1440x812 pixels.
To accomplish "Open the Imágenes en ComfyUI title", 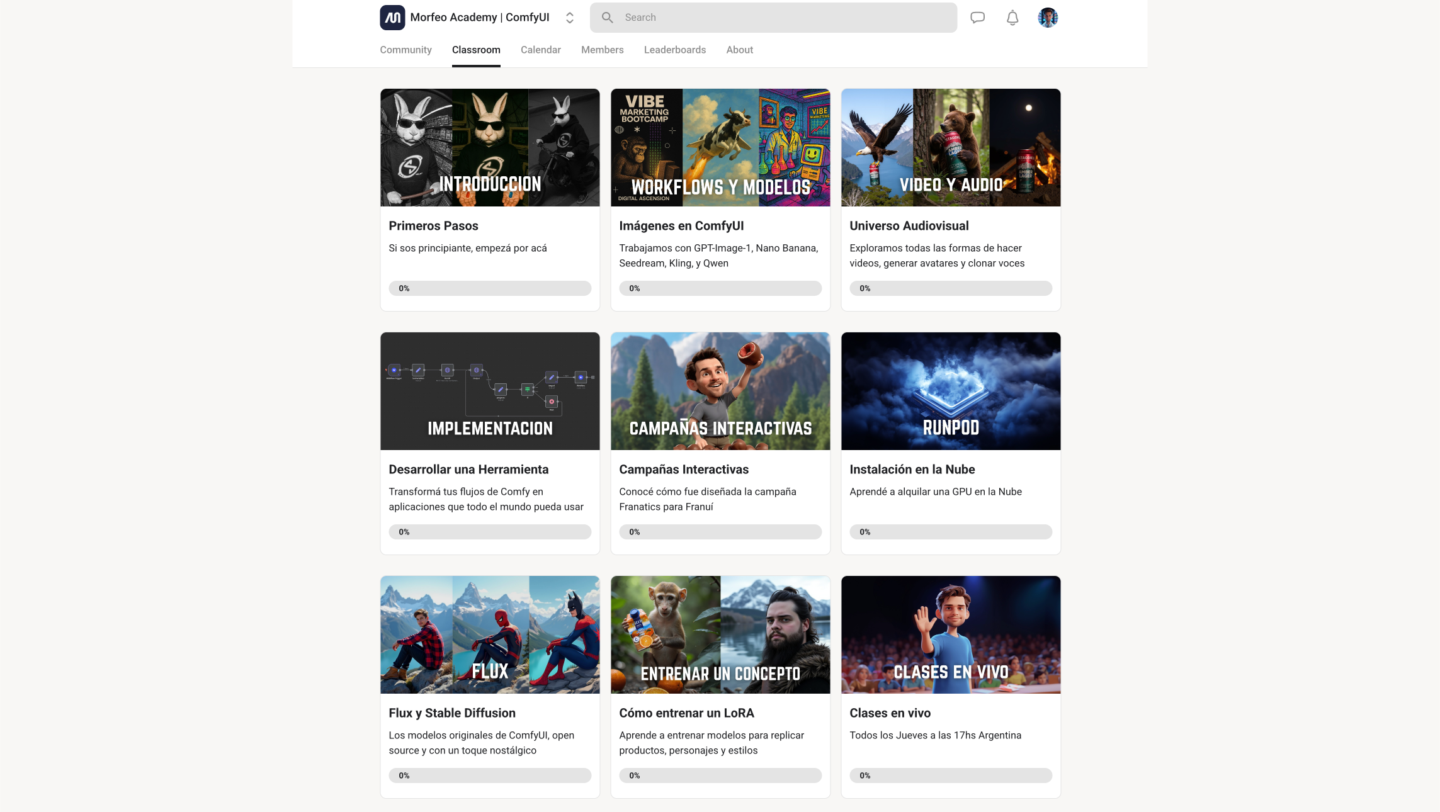I will 682,226.
